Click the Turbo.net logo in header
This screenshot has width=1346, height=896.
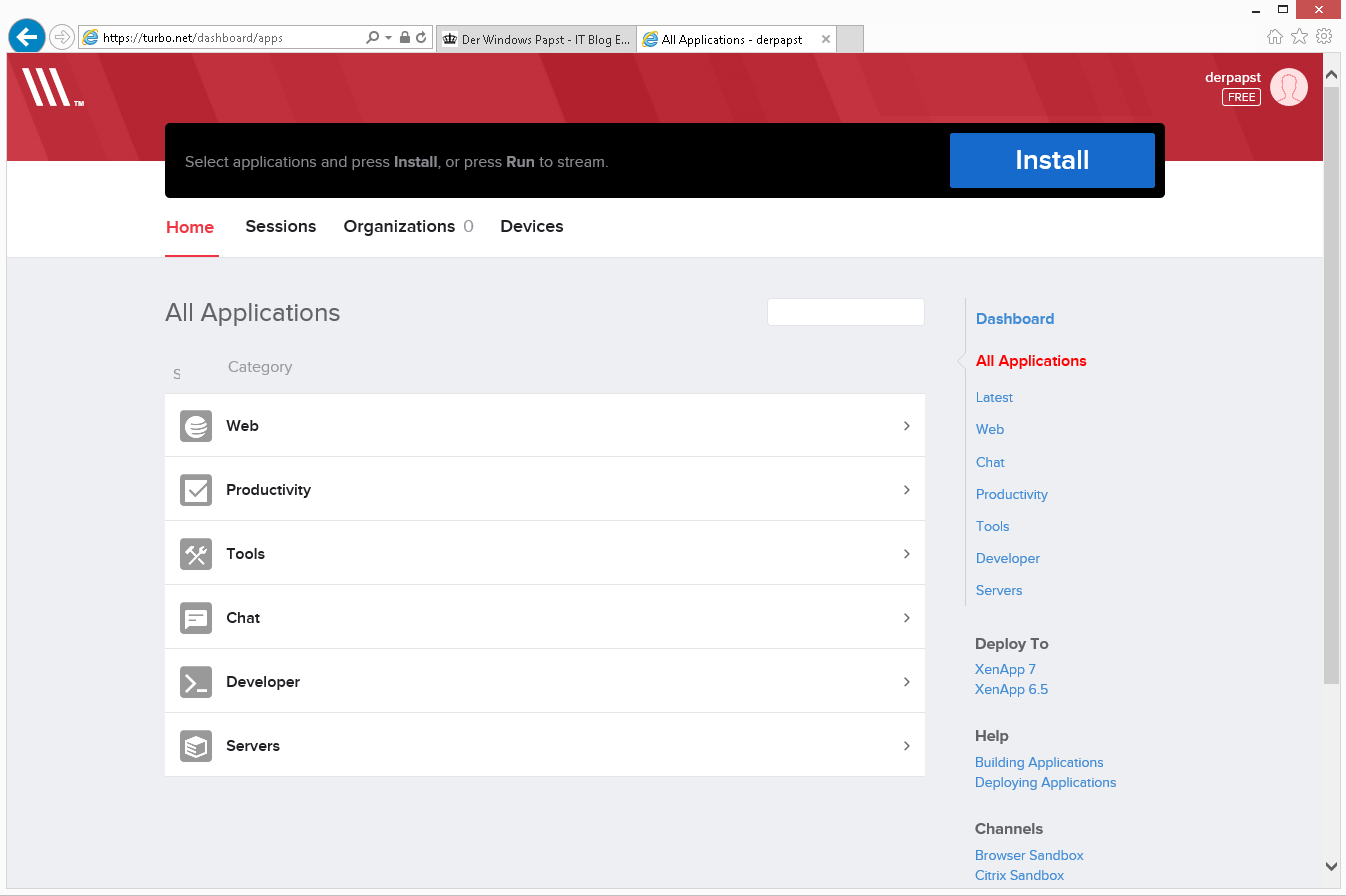point(52,87)
